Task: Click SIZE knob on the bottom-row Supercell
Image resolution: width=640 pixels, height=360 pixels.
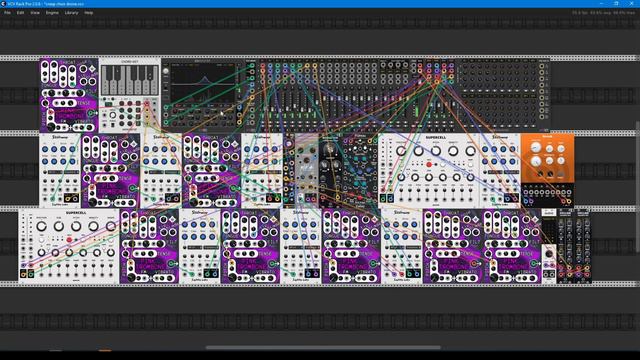Action: [58, 227]
